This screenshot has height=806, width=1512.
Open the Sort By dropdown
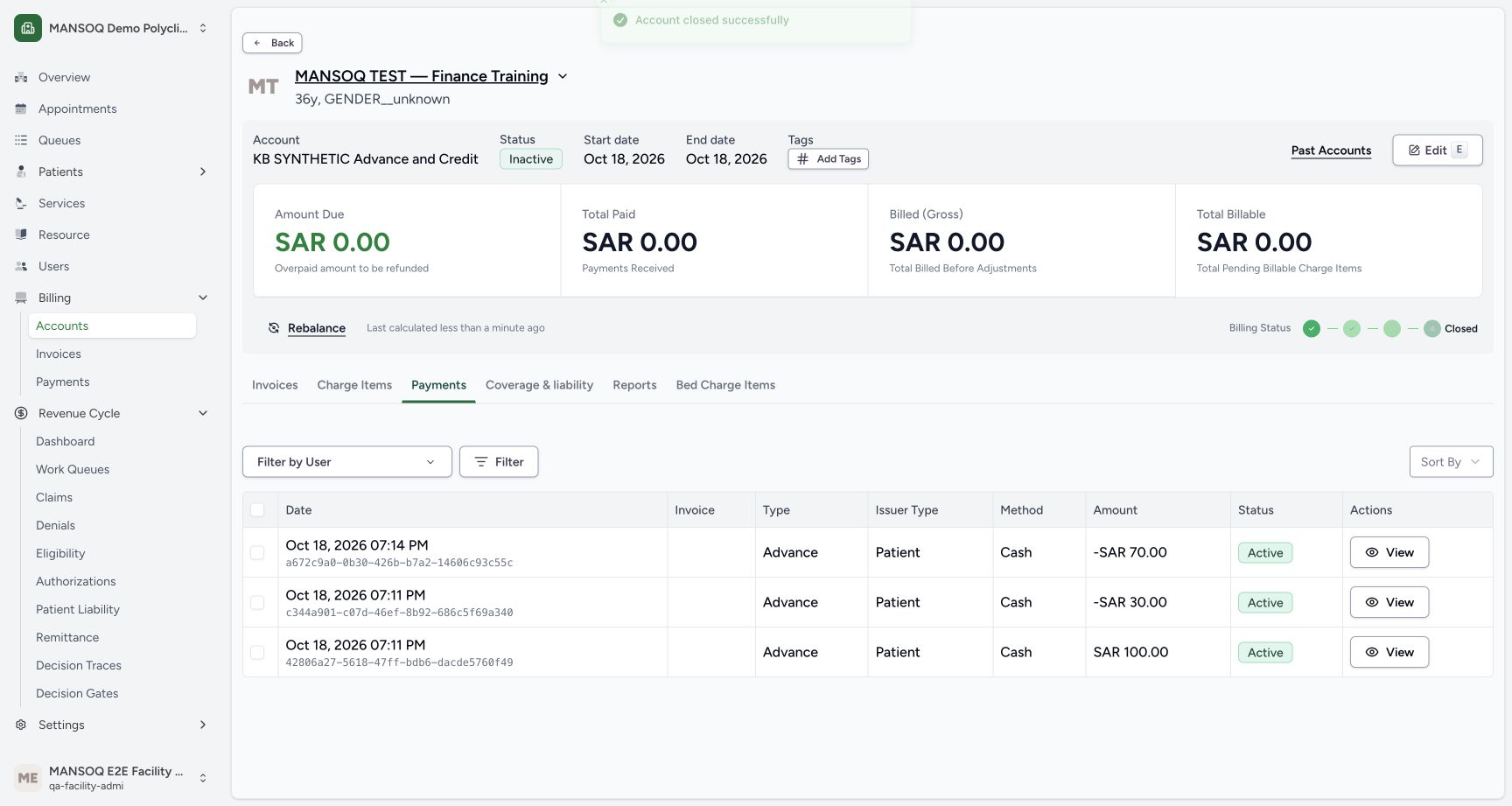point(1451,462)
